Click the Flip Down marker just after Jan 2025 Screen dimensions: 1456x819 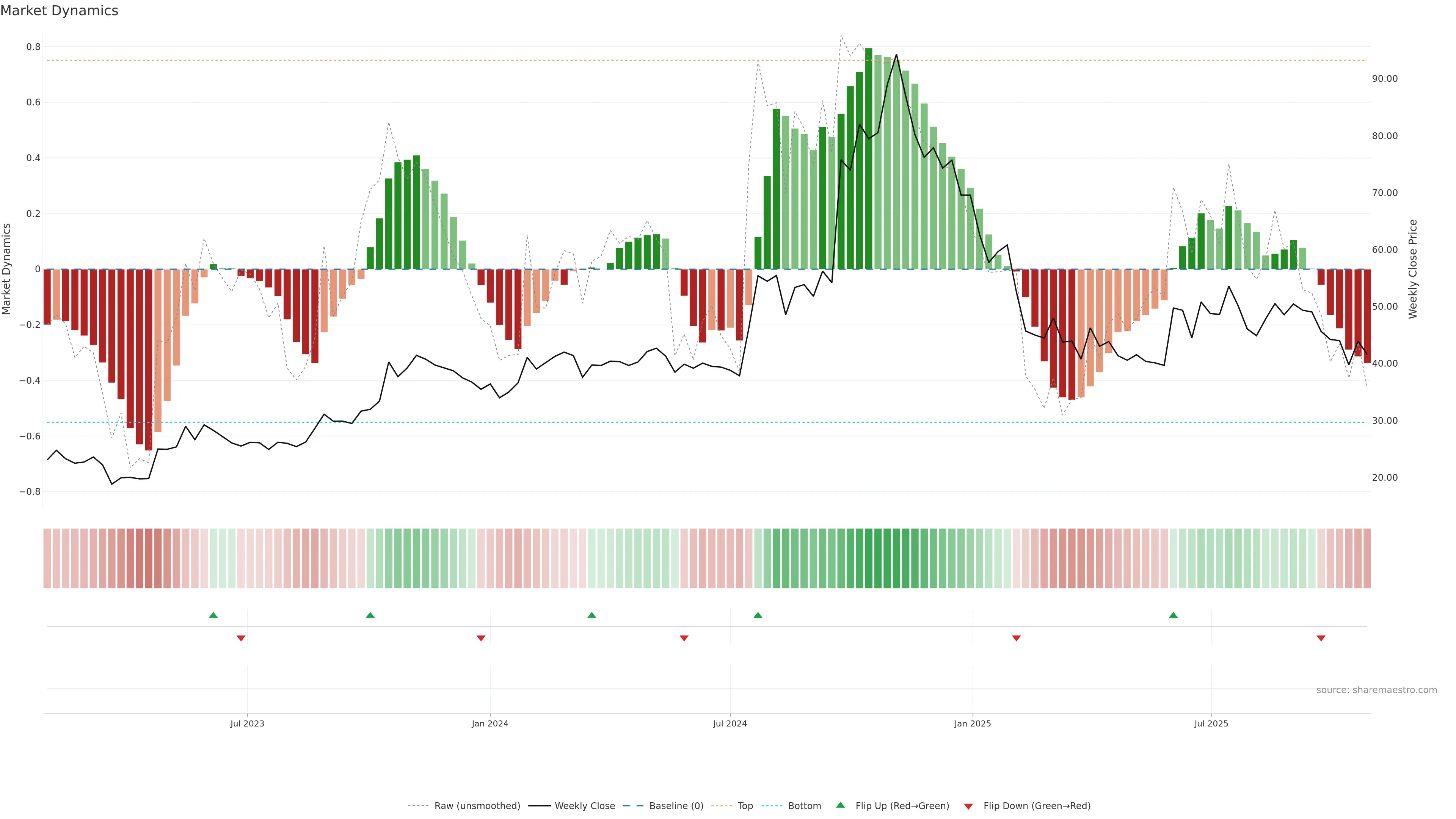(1016, 638)
